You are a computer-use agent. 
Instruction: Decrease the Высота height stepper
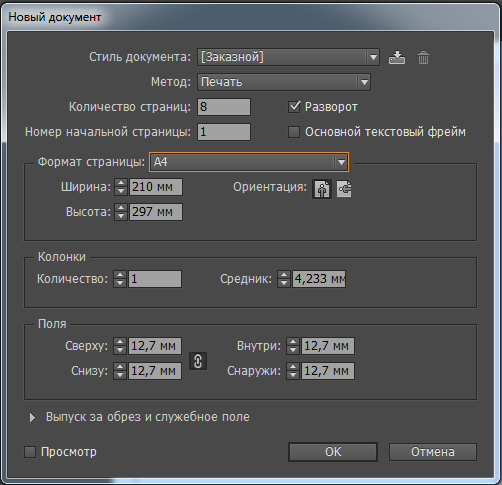pyautogui.click(x=121, y=216)
